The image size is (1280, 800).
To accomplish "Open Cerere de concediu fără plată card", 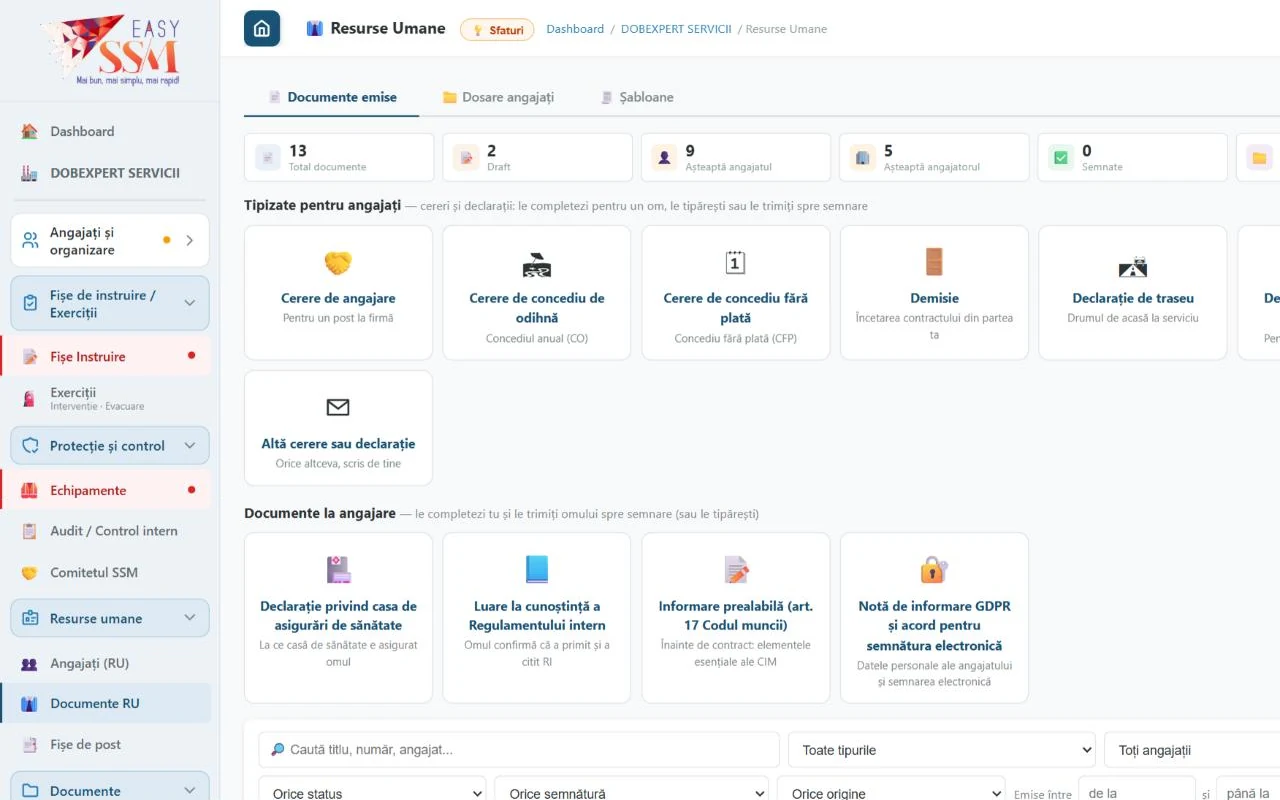I will click(736, 293).
